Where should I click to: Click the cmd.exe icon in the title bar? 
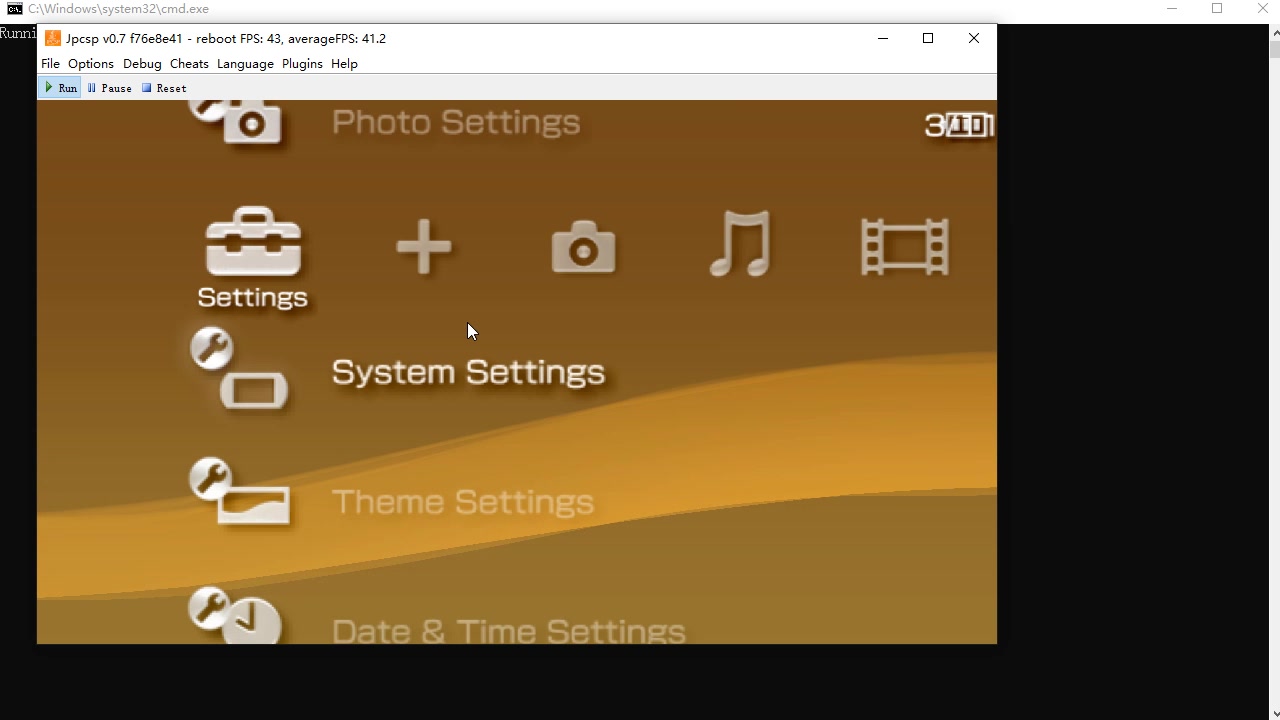(15, 9)
